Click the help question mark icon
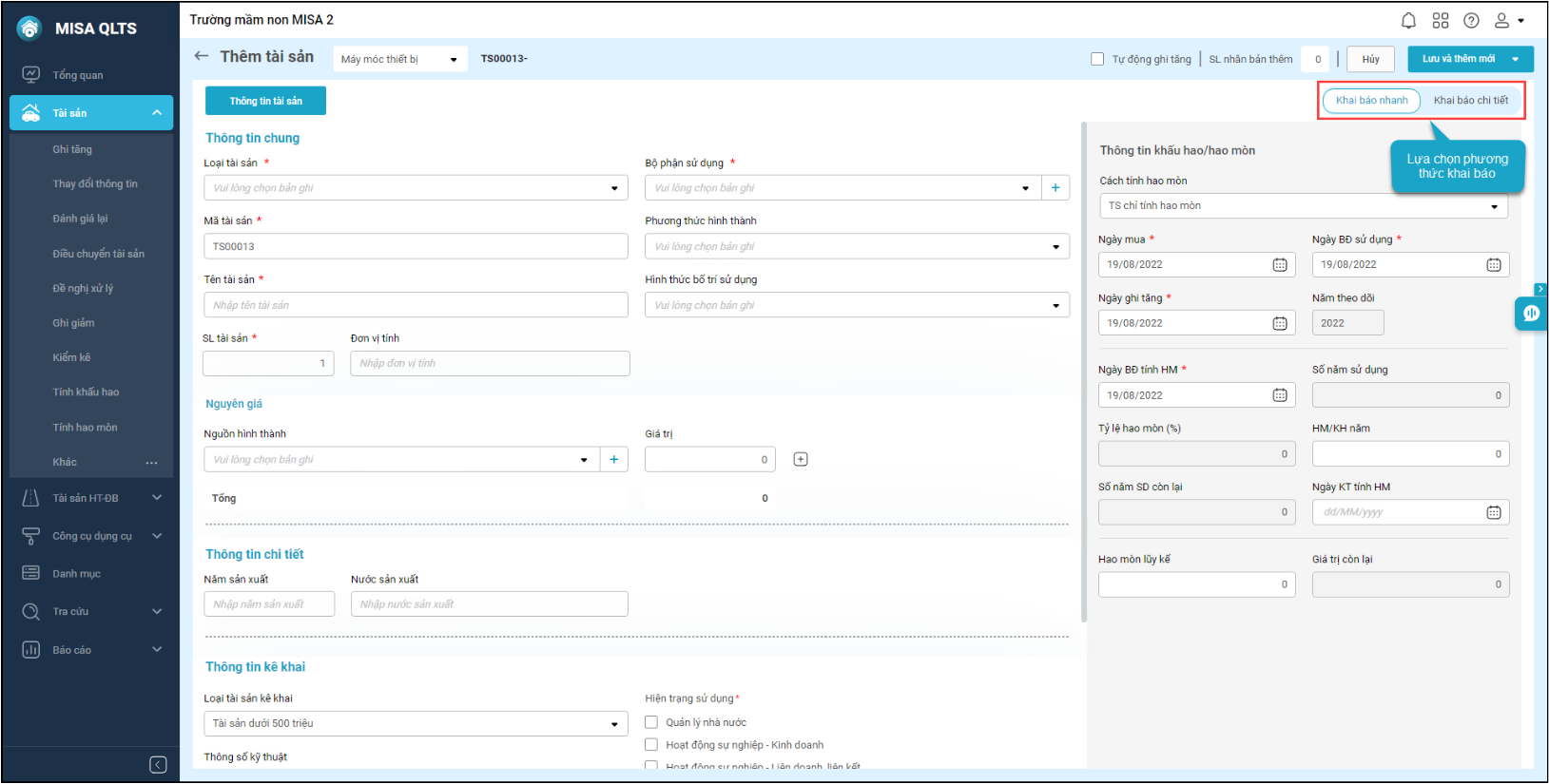1549x784 pixels. (1471, 20)
